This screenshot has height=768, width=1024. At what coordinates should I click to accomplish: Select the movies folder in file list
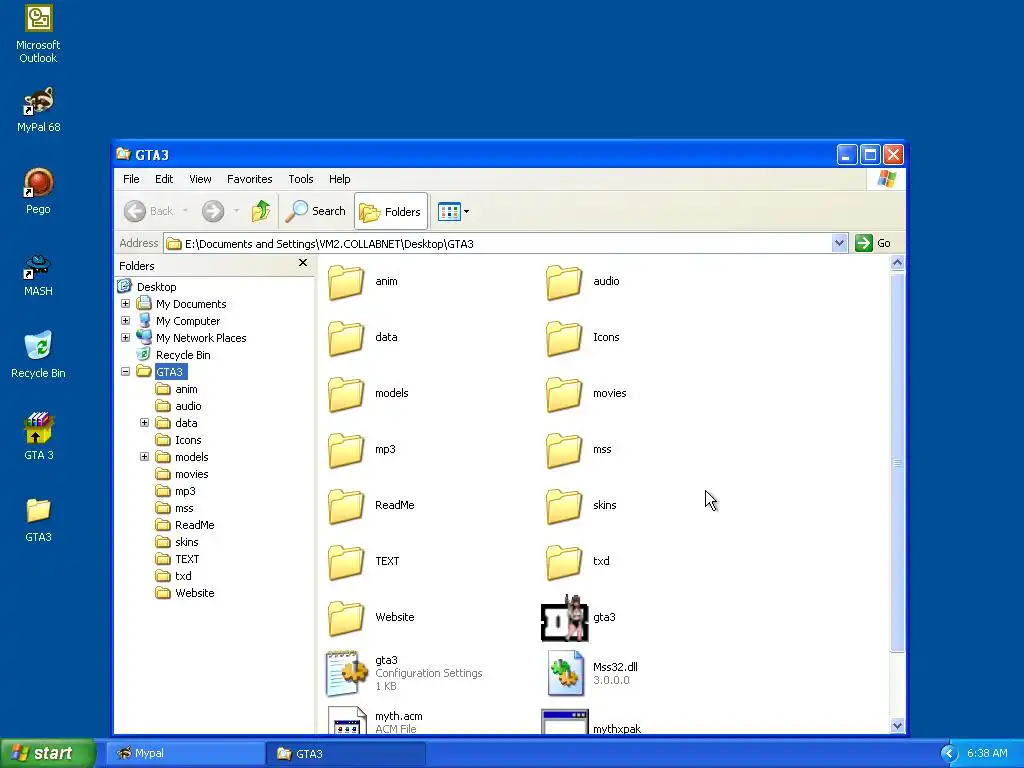[x=586, y=393]
